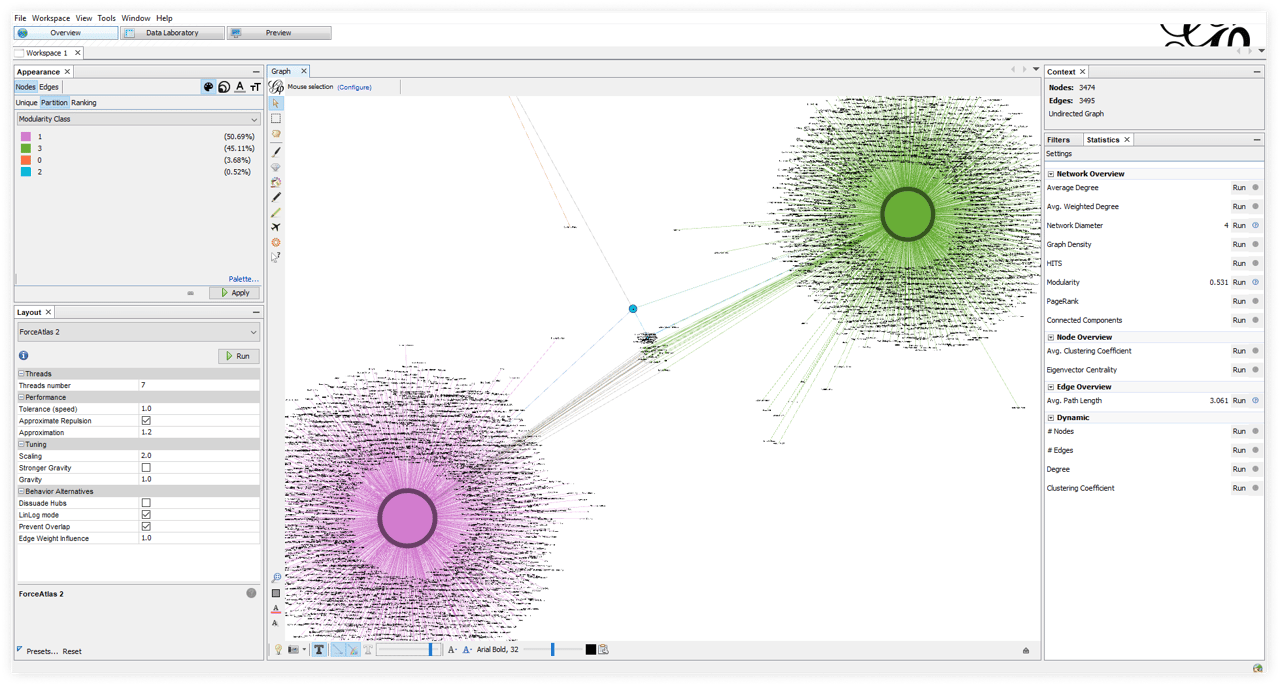The height and width of the screenshot is (686, 1280).
Task: Select the Shortest Path airplane tool
Action: [x=276, y=227]
